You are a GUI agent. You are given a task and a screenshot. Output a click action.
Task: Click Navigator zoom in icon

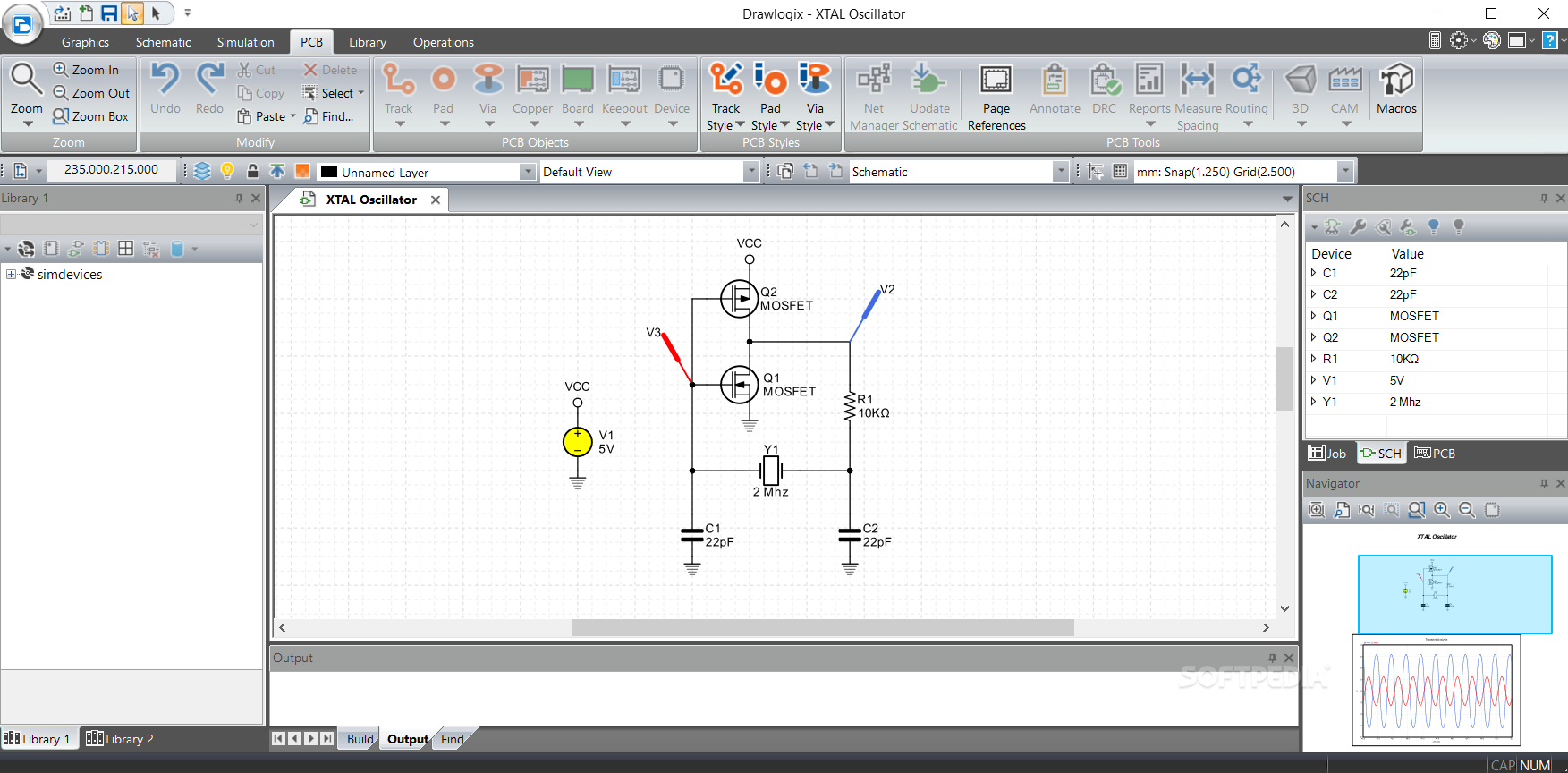pos(1442,510)
